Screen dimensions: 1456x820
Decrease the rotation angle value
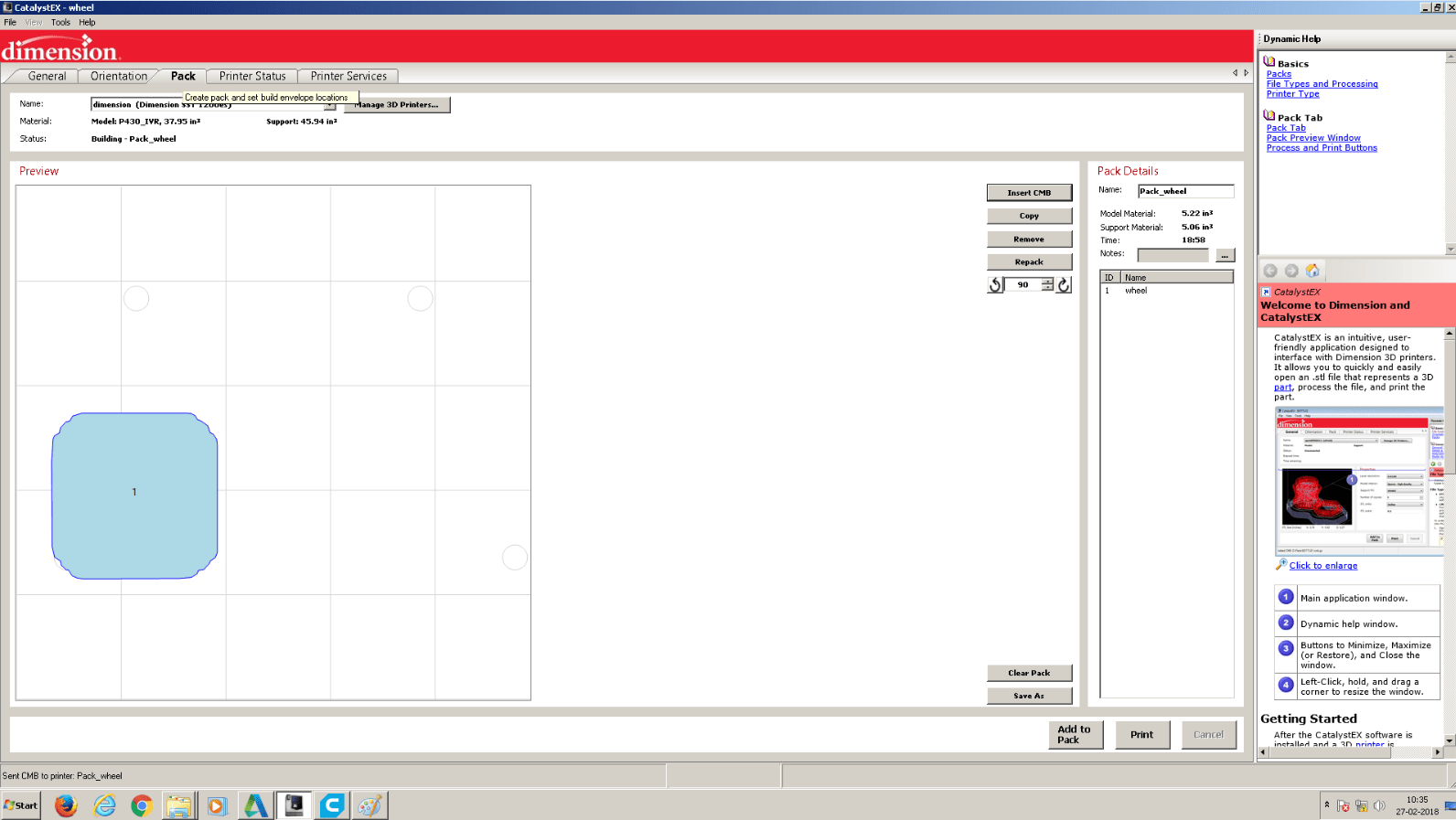[x=1047, y=289]
